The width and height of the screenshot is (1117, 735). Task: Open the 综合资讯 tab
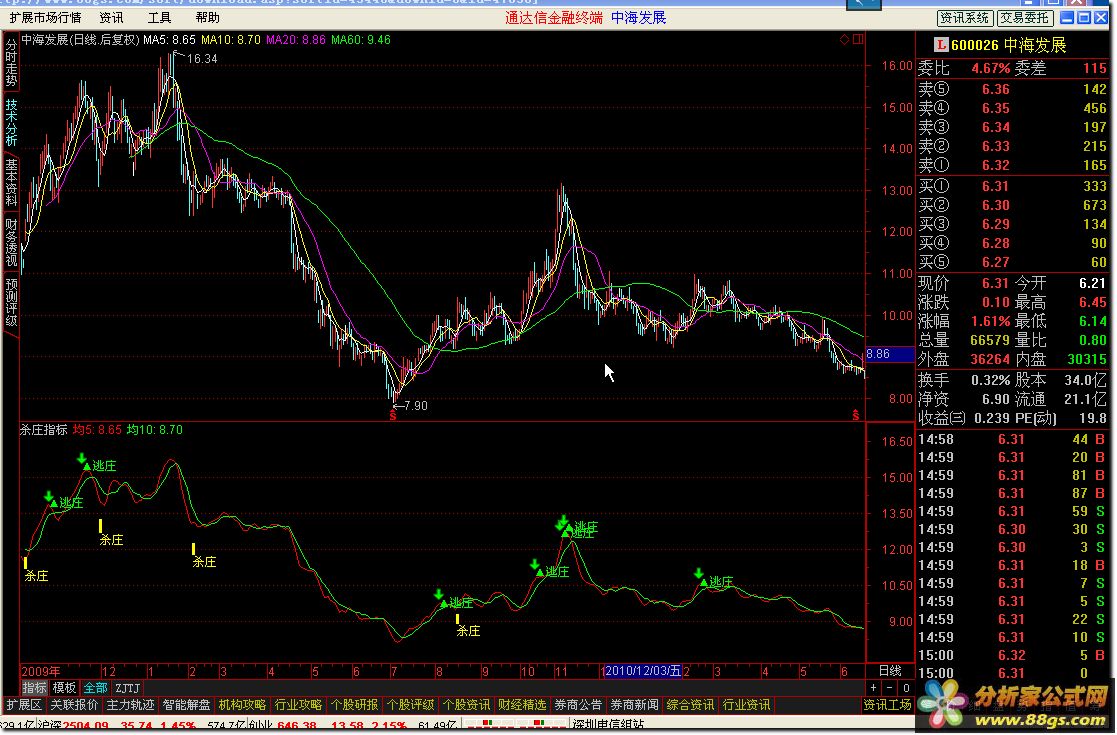[x=690, y=705]
